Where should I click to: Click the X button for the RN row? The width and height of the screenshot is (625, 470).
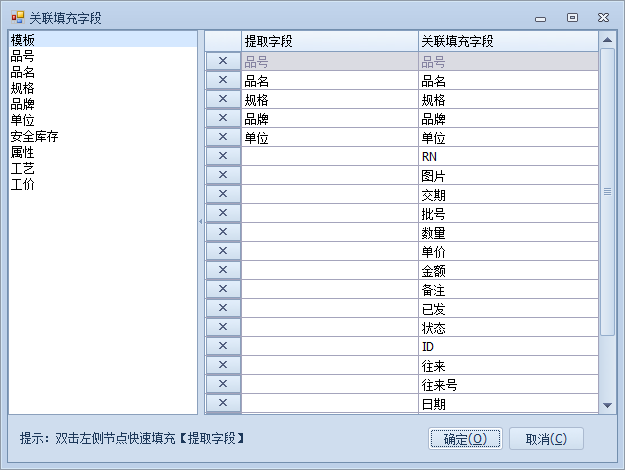click(x=223, y=156)
